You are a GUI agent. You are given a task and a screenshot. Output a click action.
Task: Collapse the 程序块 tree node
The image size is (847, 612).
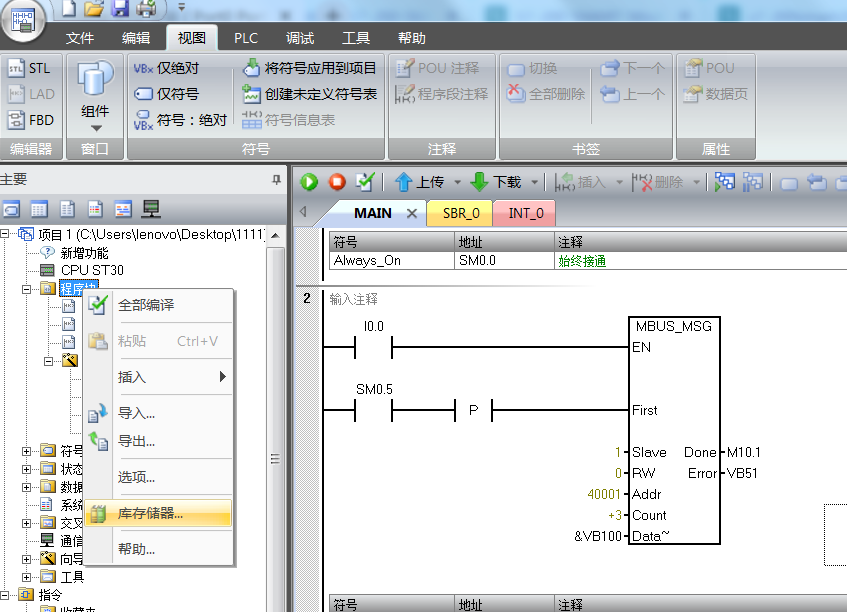tap(27, 289)
